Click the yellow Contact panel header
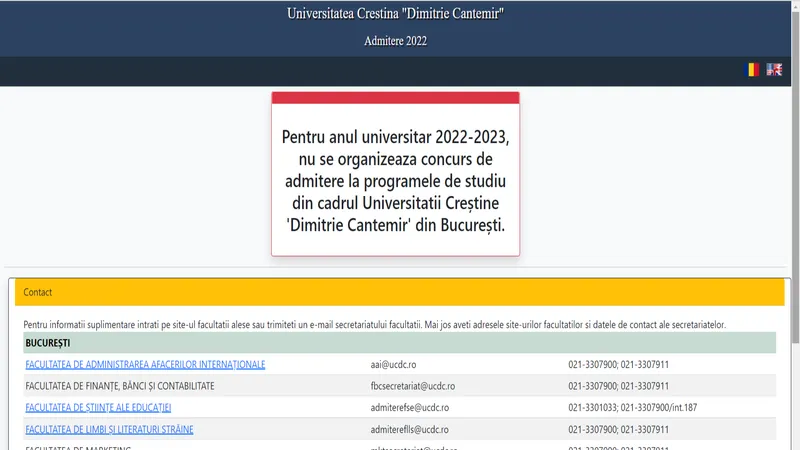This screenshot has width=800, height=450. (x=399, y=292)
